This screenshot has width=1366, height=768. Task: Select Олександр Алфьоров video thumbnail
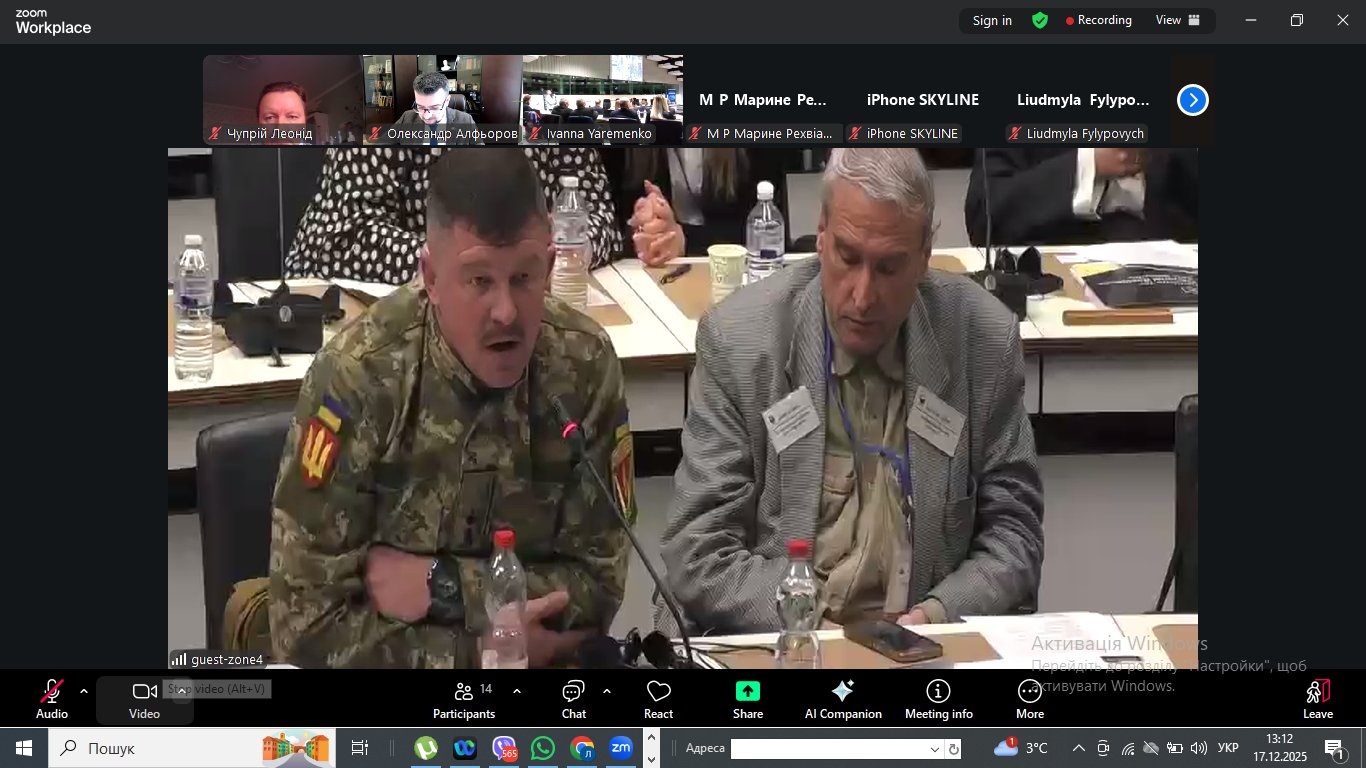click(x=442, y=100)
